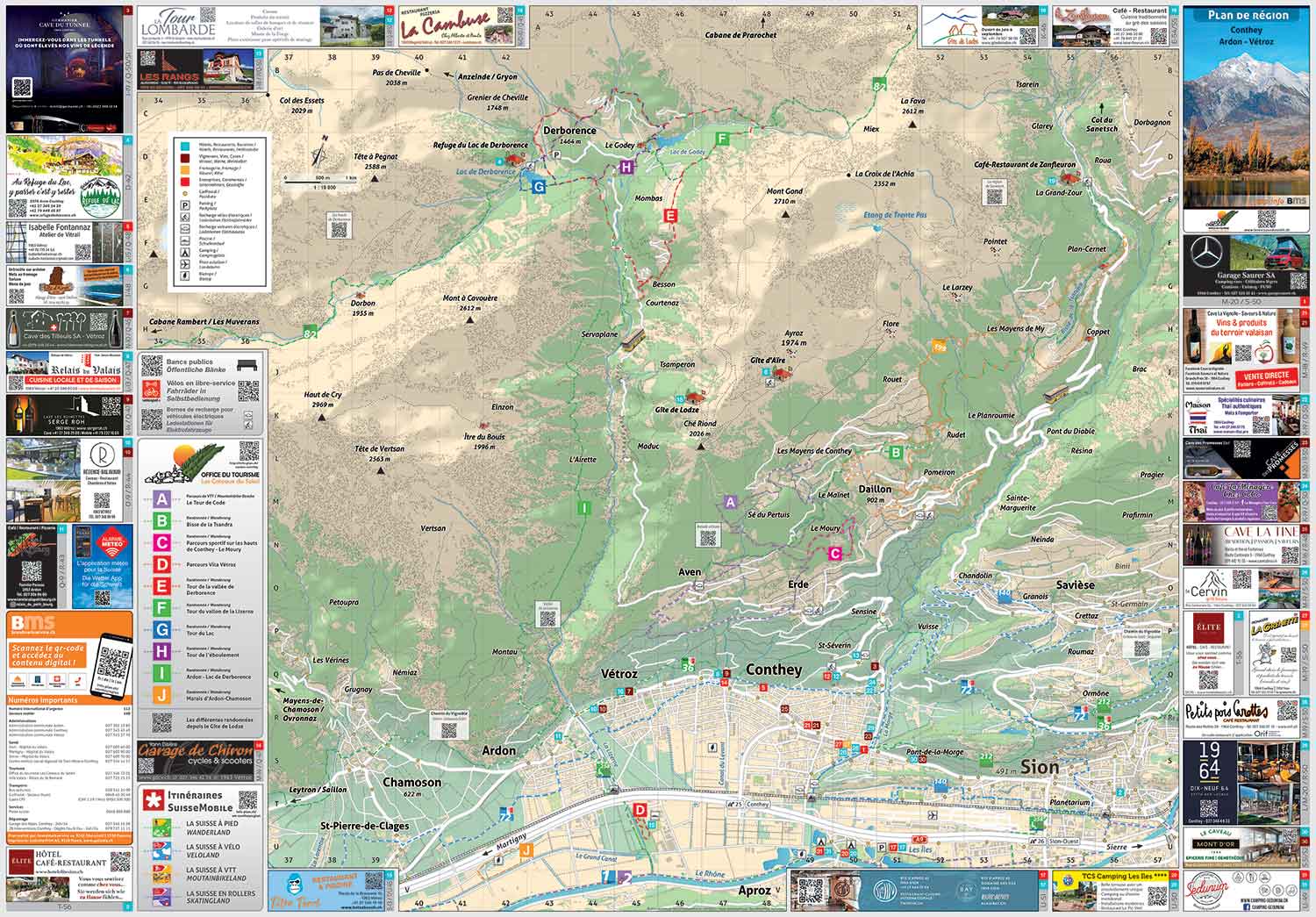Click the Daillon 902 m village label
Viewport: 1316px width, 917px height.
875,493
